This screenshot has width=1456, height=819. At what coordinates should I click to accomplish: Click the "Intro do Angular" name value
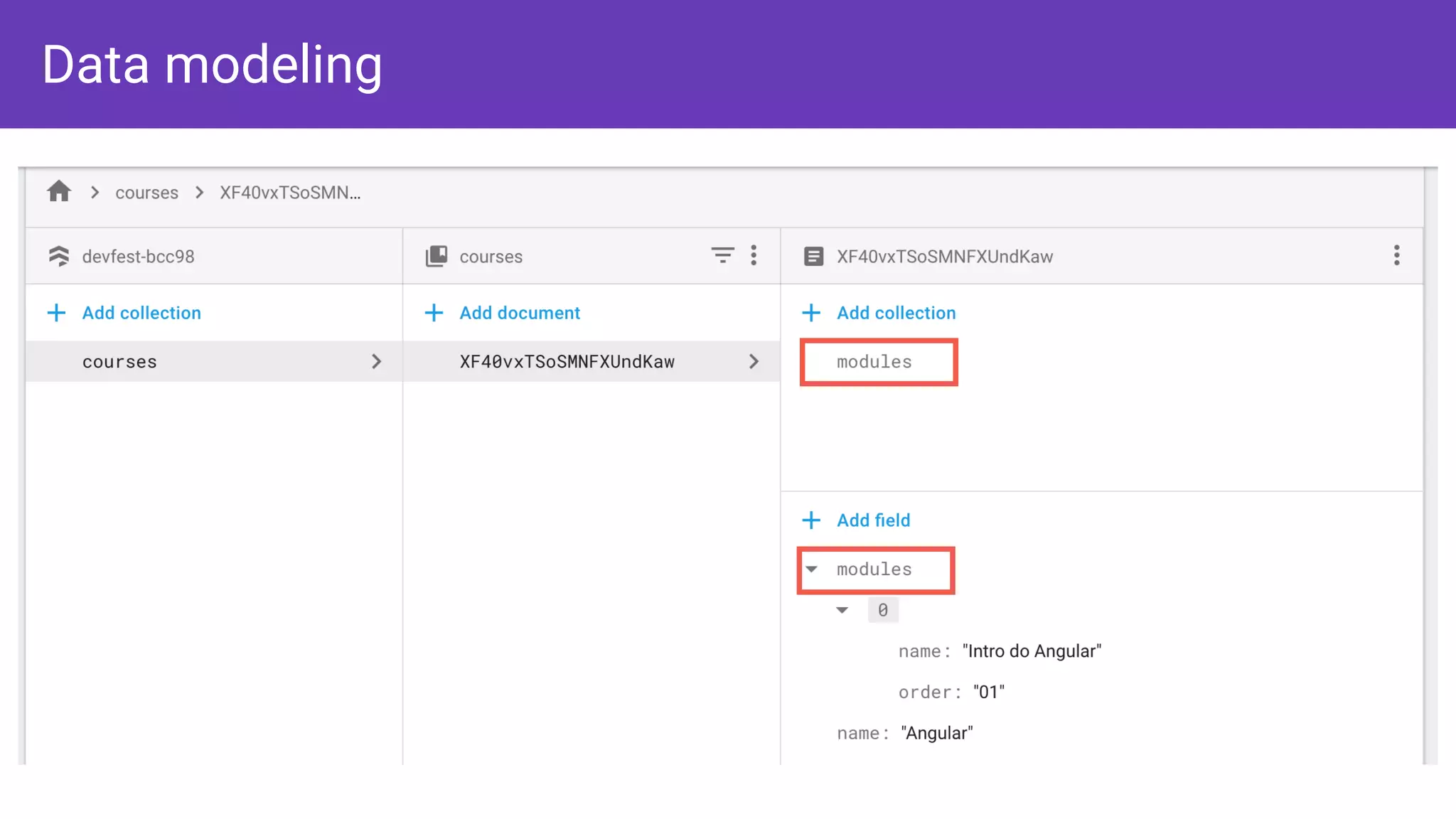[x=1032, y=651]
